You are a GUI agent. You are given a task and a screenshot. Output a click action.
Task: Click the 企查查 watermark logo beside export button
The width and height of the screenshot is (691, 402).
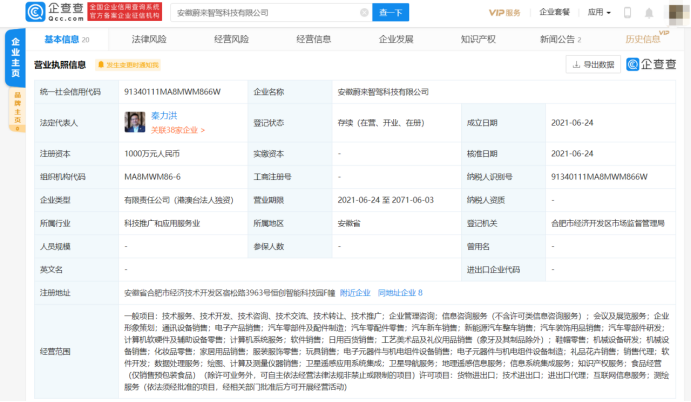652,64
